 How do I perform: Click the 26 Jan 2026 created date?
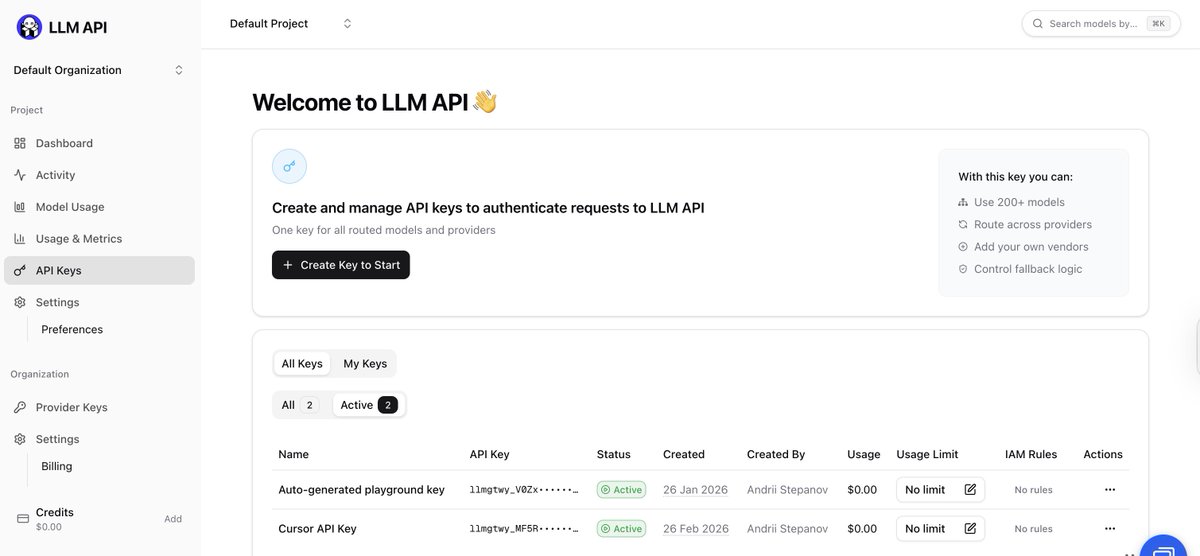click(695, 490)
